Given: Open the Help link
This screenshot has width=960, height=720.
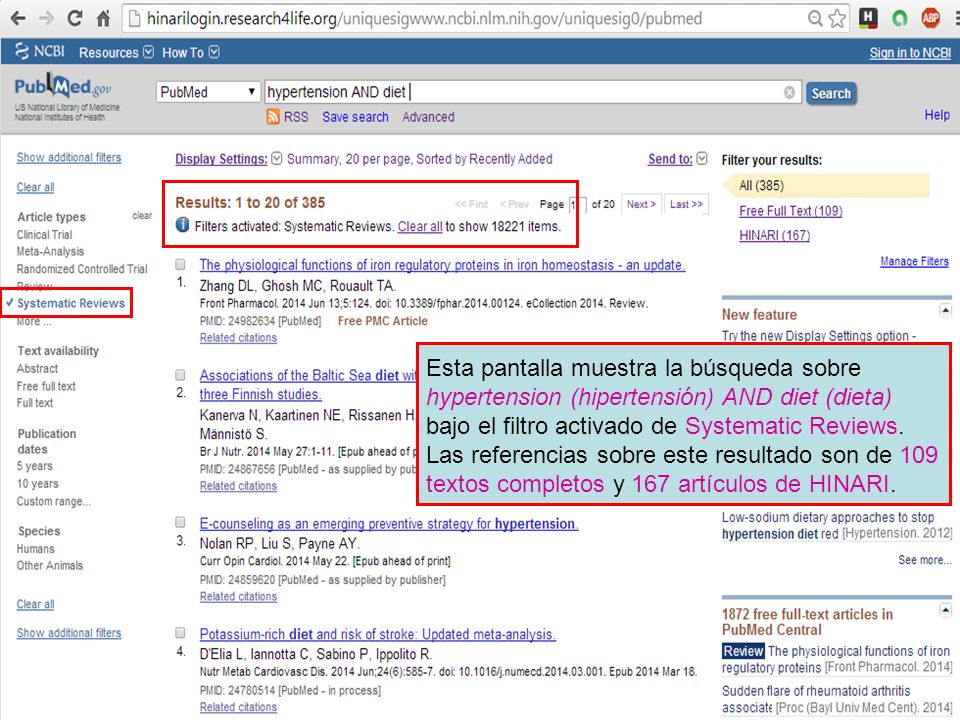Looking at the screenshot, I should (937, 115).
